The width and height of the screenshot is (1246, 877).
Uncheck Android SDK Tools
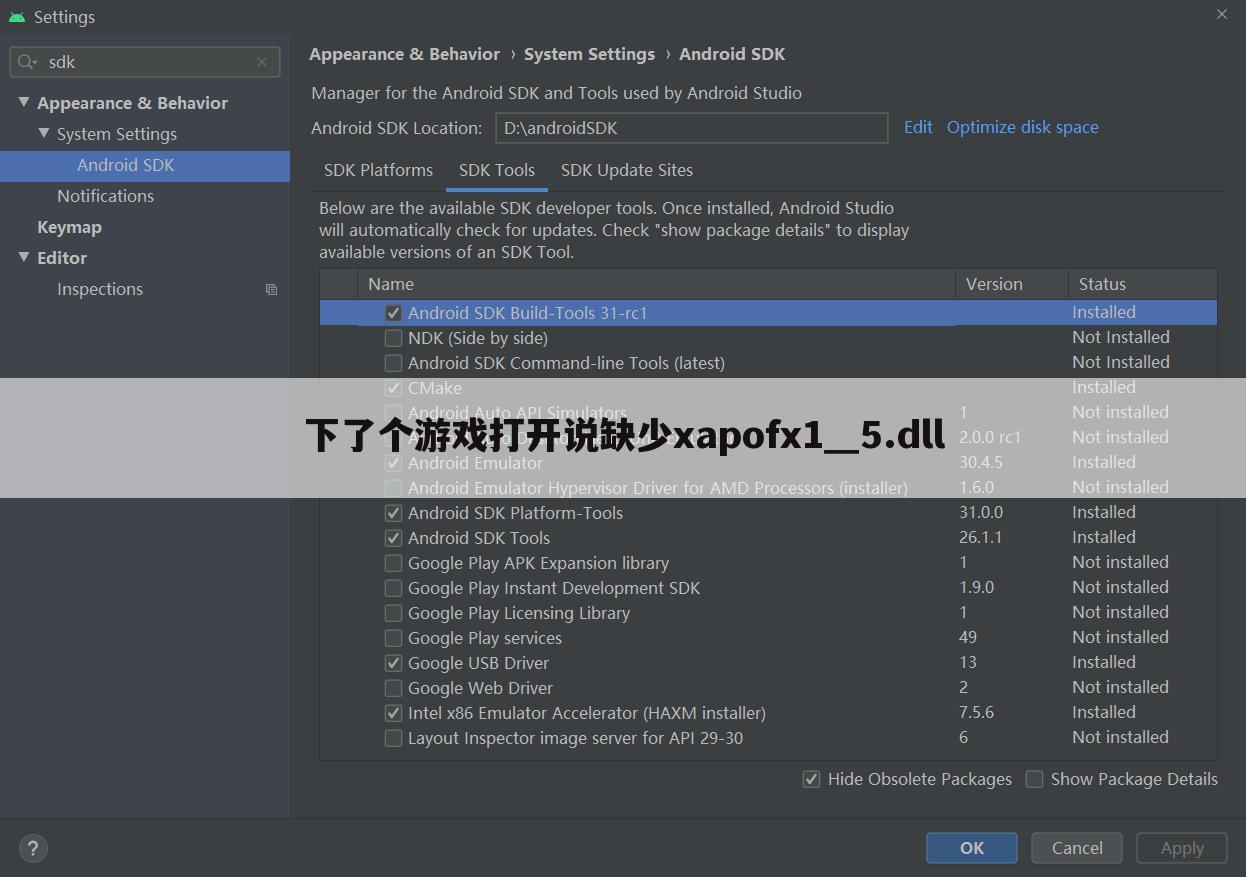[x=393, y=538]
